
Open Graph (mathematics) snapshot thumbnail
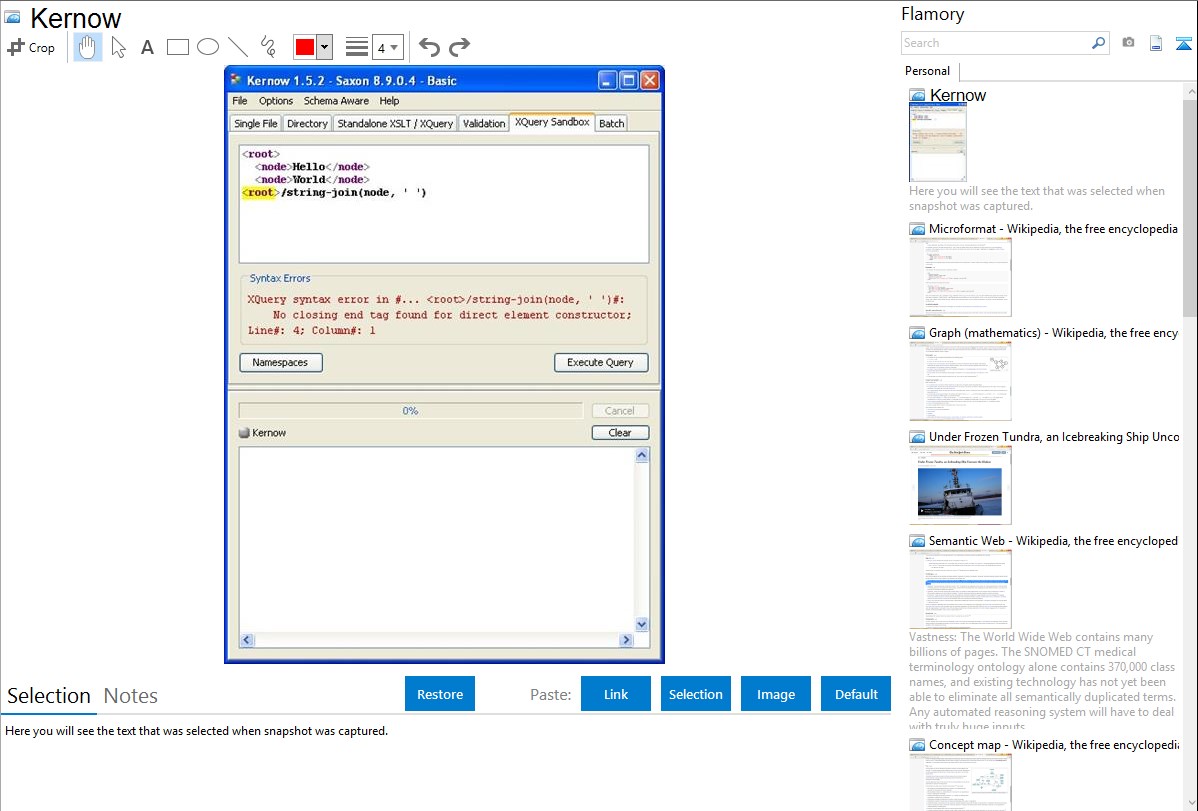(x=960, y=381)
